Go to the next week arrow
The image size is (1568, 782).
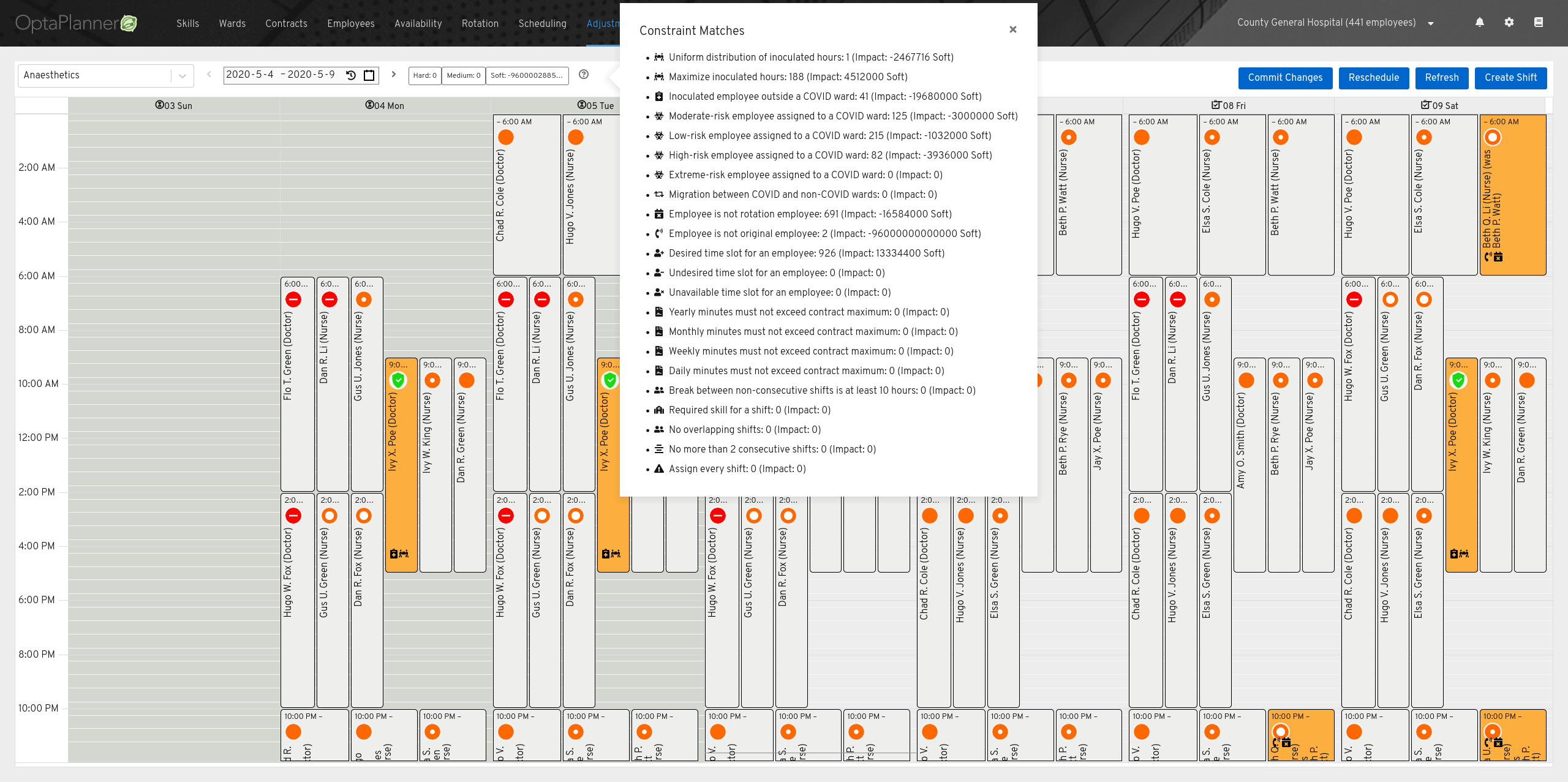(394, 75)
